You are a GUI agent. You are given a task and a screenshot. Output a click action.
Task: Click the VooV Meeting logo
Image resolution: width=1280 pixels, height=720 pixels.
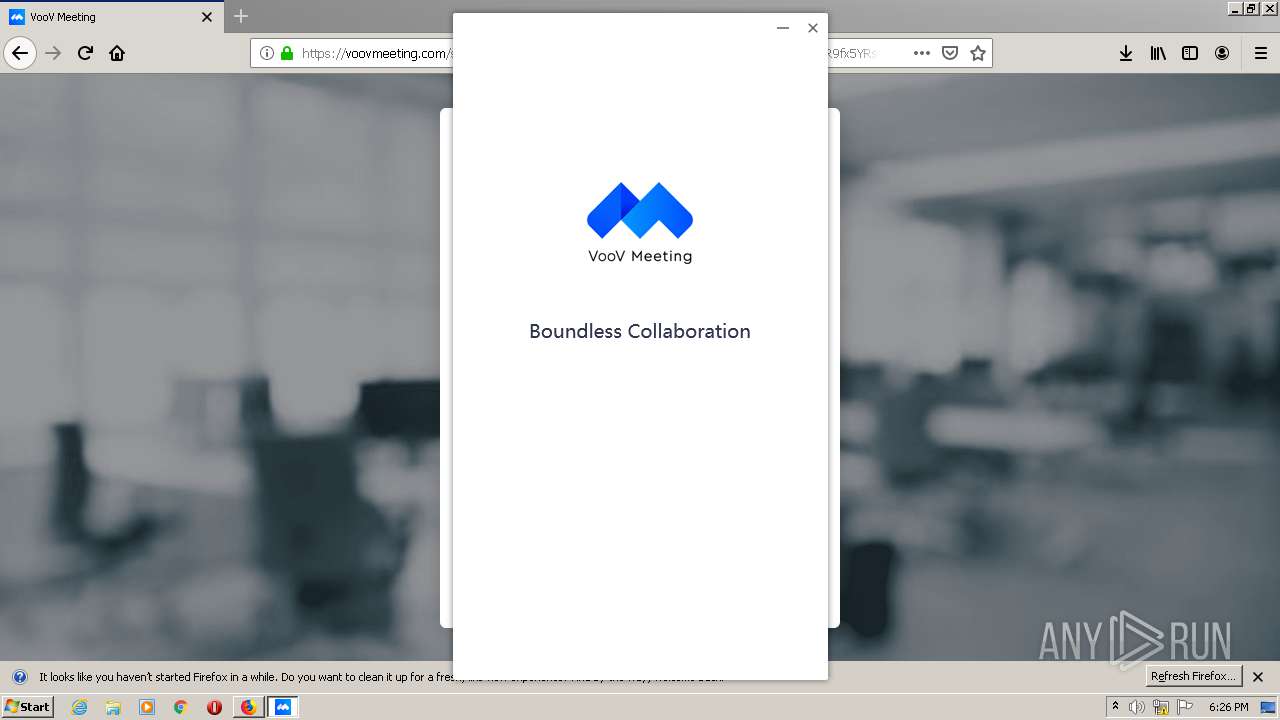[x=640, y=222]
